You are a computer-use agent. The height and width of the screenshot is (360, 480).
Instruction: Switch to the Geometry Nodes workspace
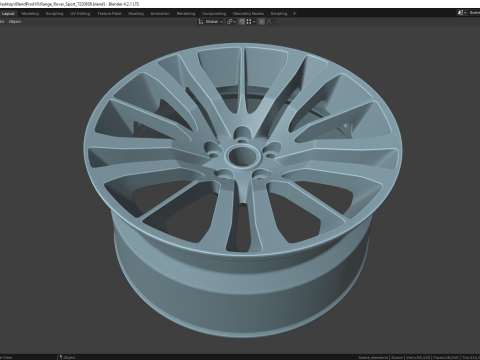248,14
